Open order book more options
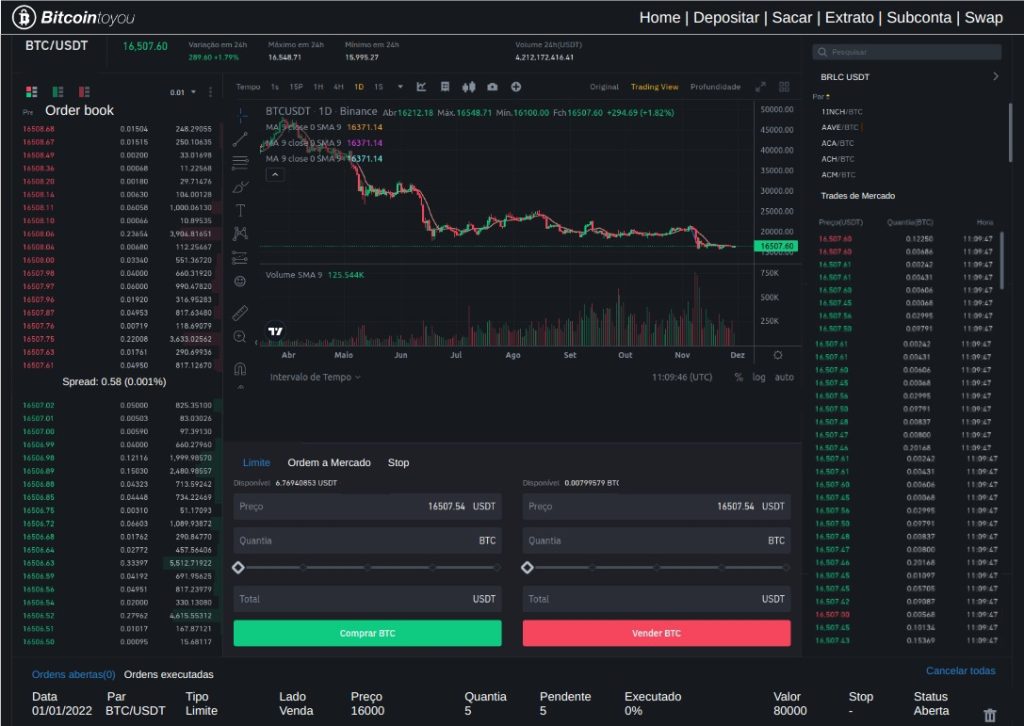Screen dimensions: 1024x726 tap(210, 92)
